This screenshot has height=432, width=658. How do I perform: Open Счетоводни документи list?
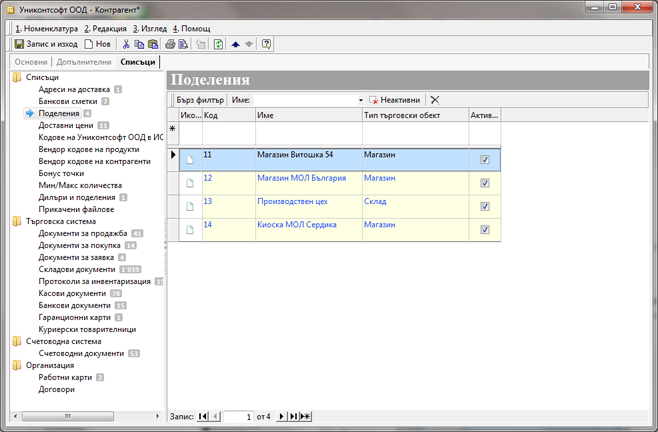pyautogui.click(x=81, y=353)
